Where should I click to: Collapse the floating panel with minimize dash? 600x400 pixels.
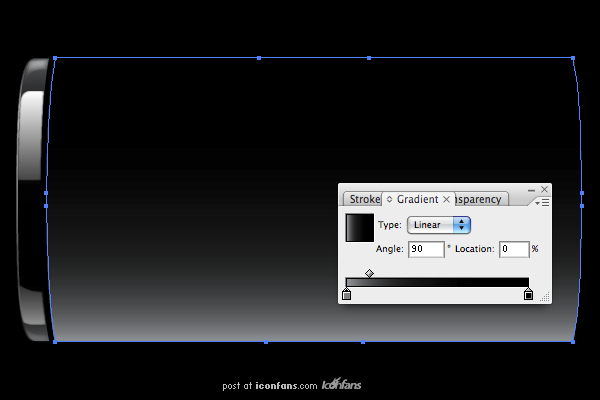(531, 189)
